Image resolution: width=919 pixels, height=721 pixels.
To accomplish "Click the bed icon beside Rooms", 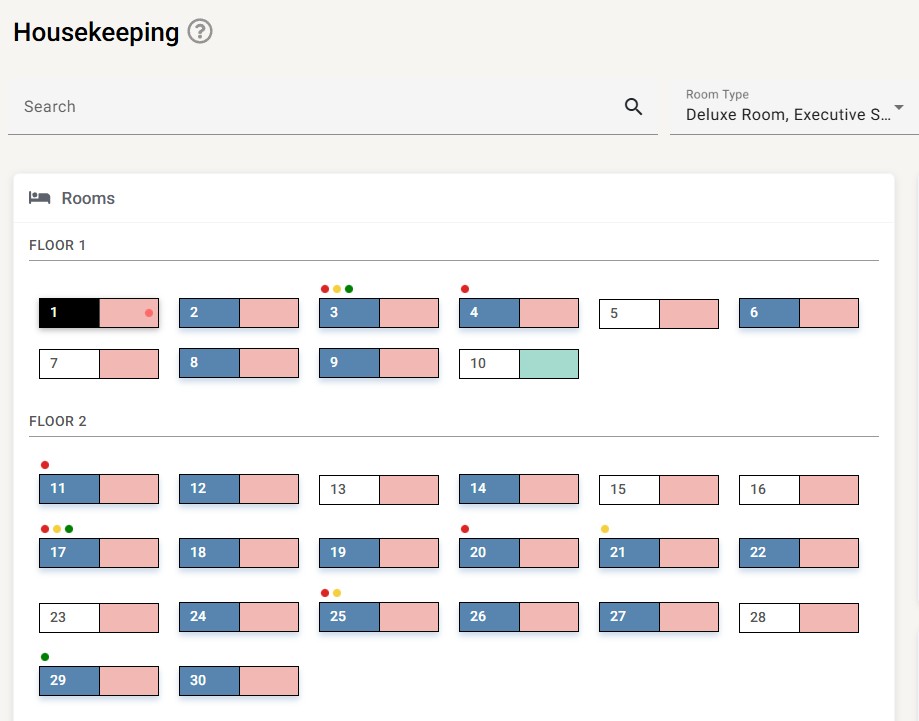I will tap(40, 198).
